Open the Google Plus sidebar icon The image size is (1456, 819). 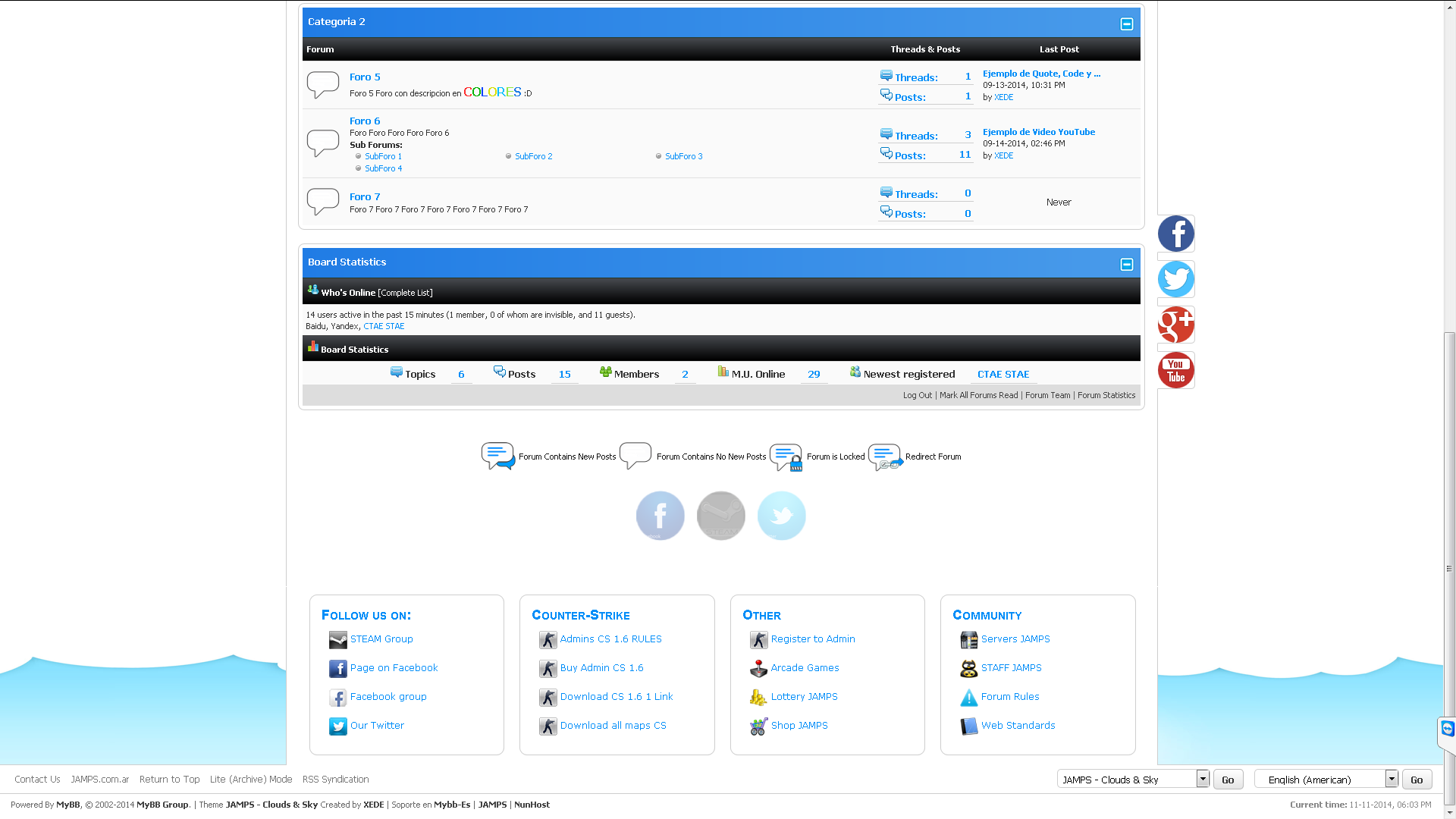[x=1175, y=325]
